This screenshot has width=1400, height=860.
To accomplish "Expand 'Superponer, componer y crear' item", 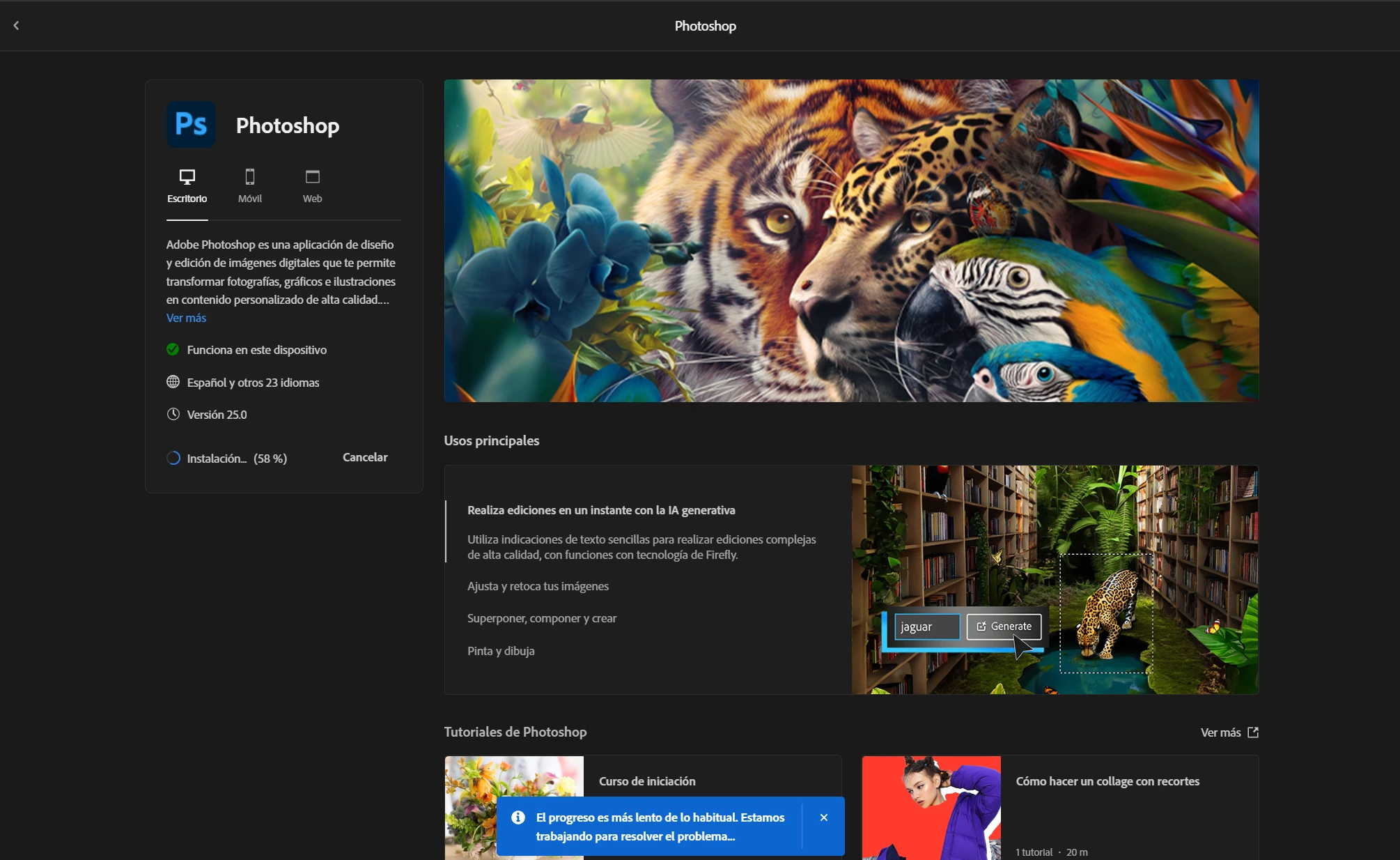I will [541, 618].
